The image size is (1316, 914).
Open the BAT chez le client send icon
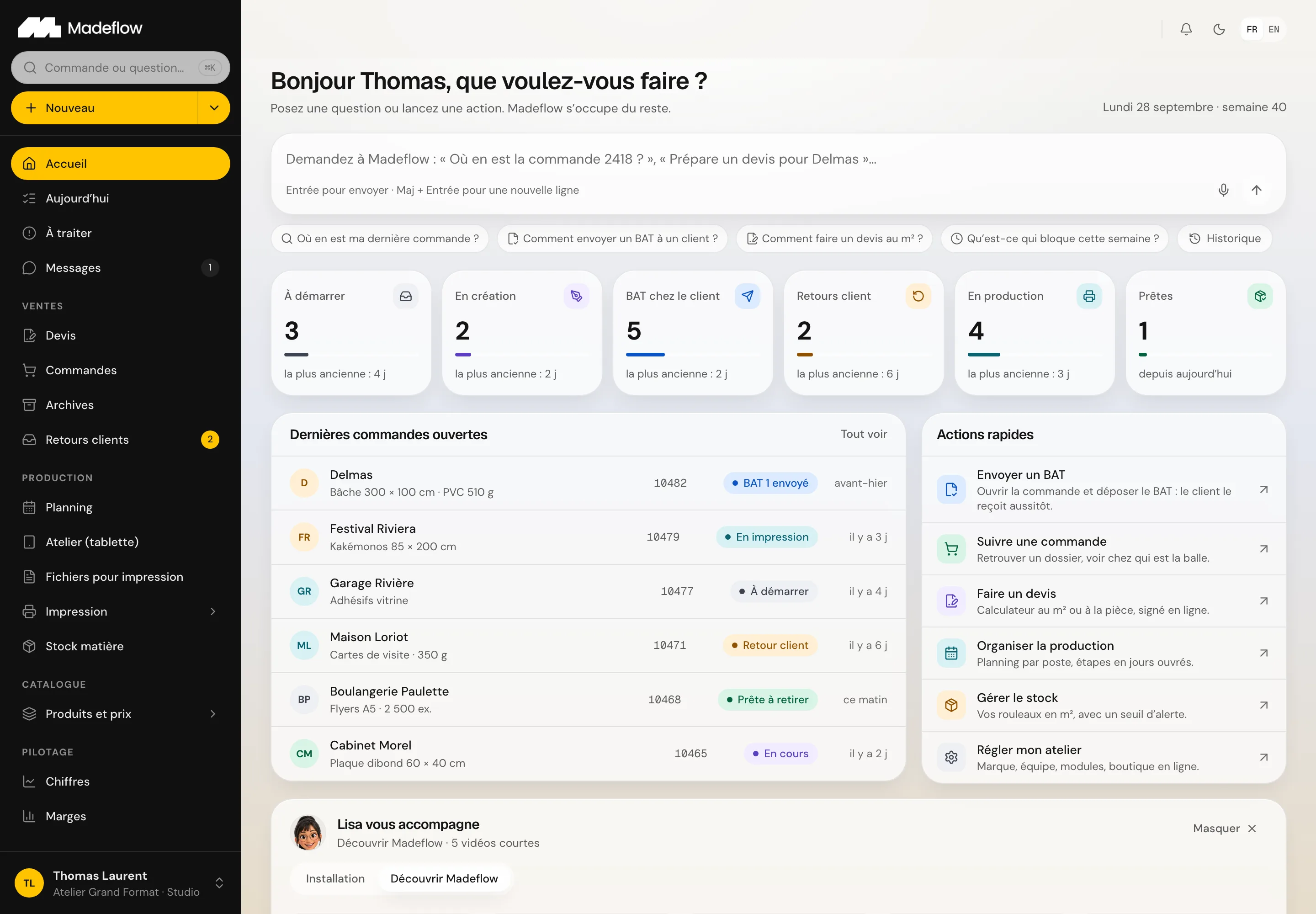click(x=748, y=296)
